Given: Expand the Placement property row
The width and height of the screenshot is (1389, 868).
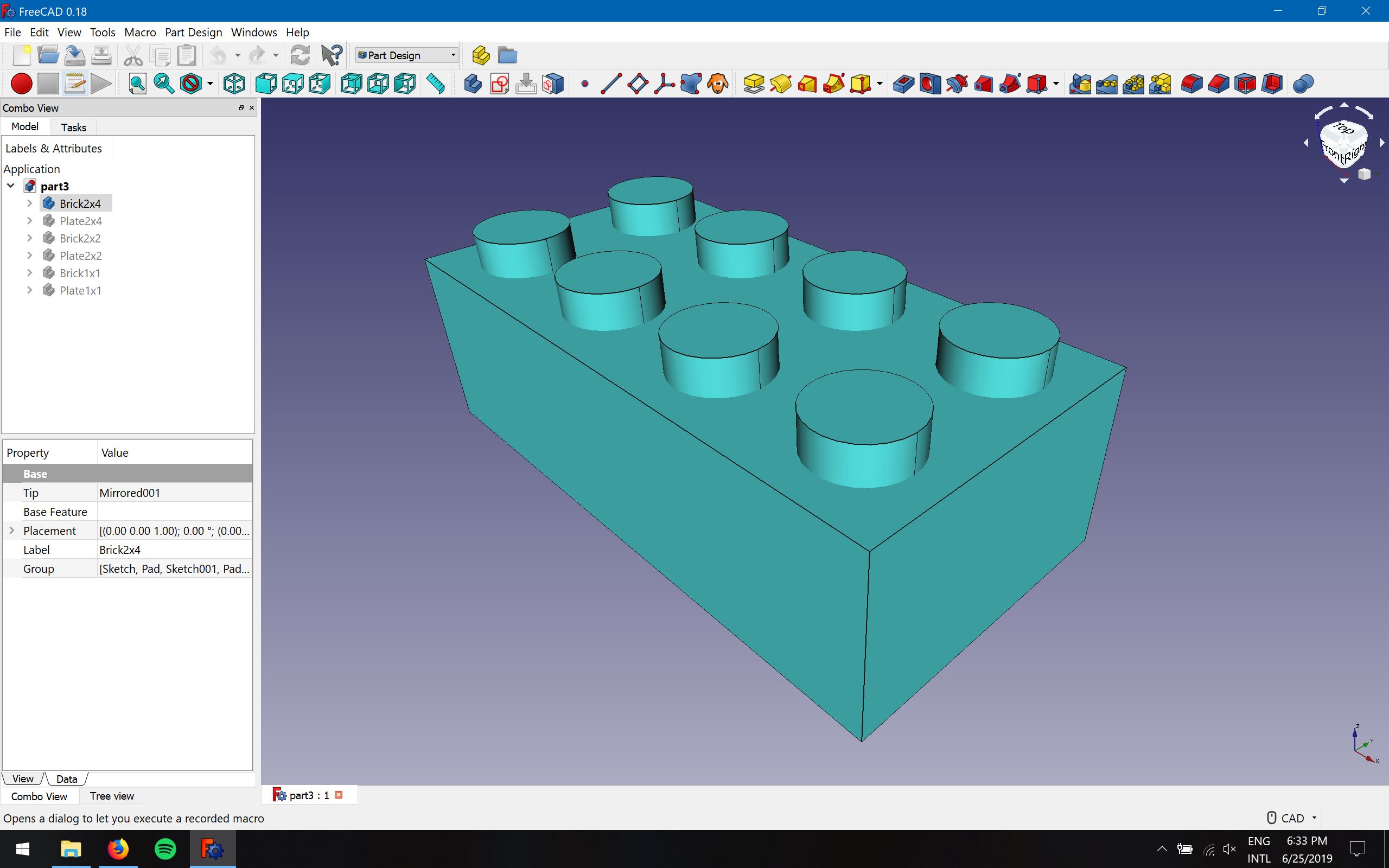Looking at the screenshot, I should 11,531.
